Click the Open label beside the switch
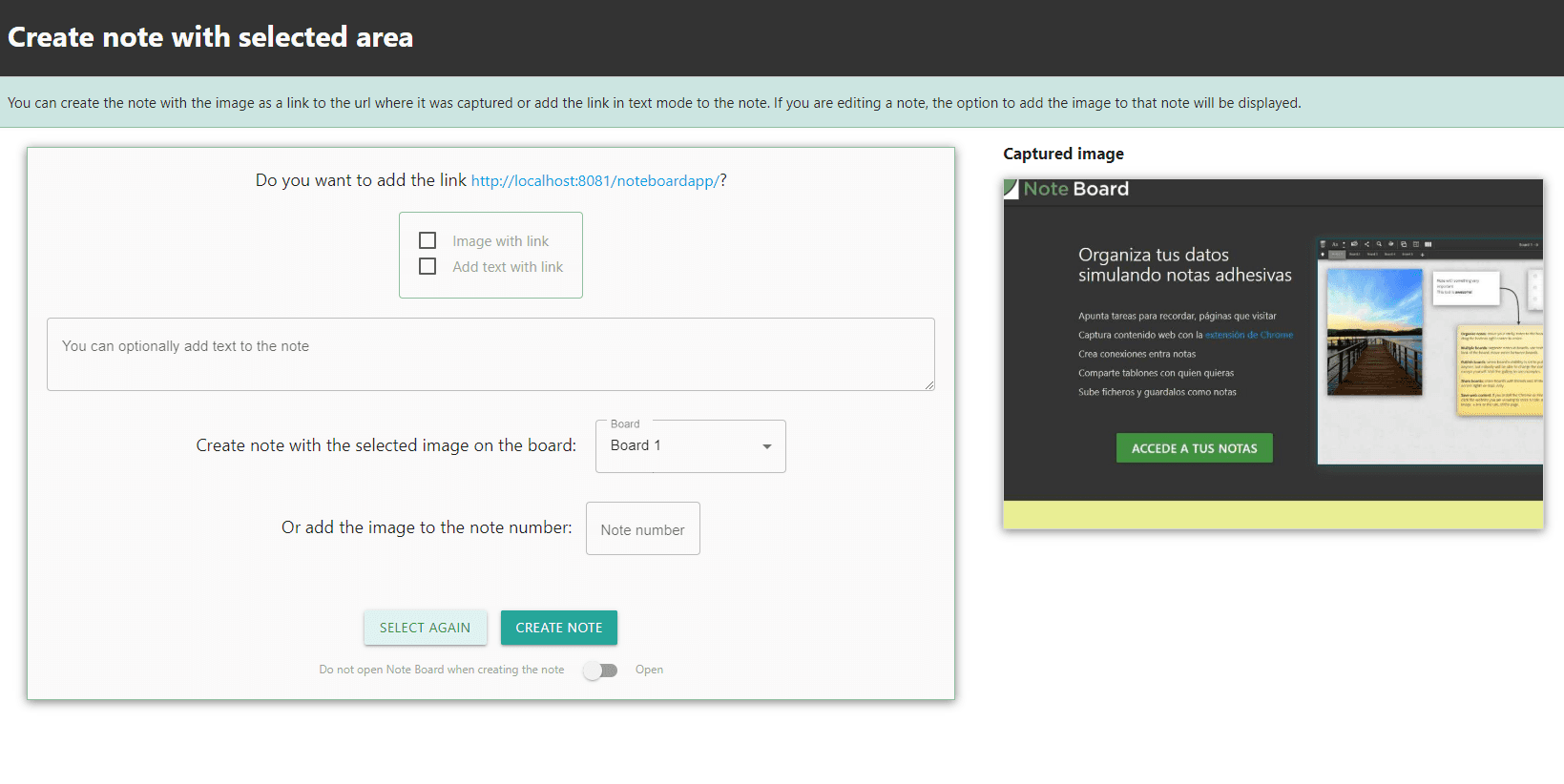The height and width of the screenshot is (784, 1564). pyautogui.click(x=649, y=670)
